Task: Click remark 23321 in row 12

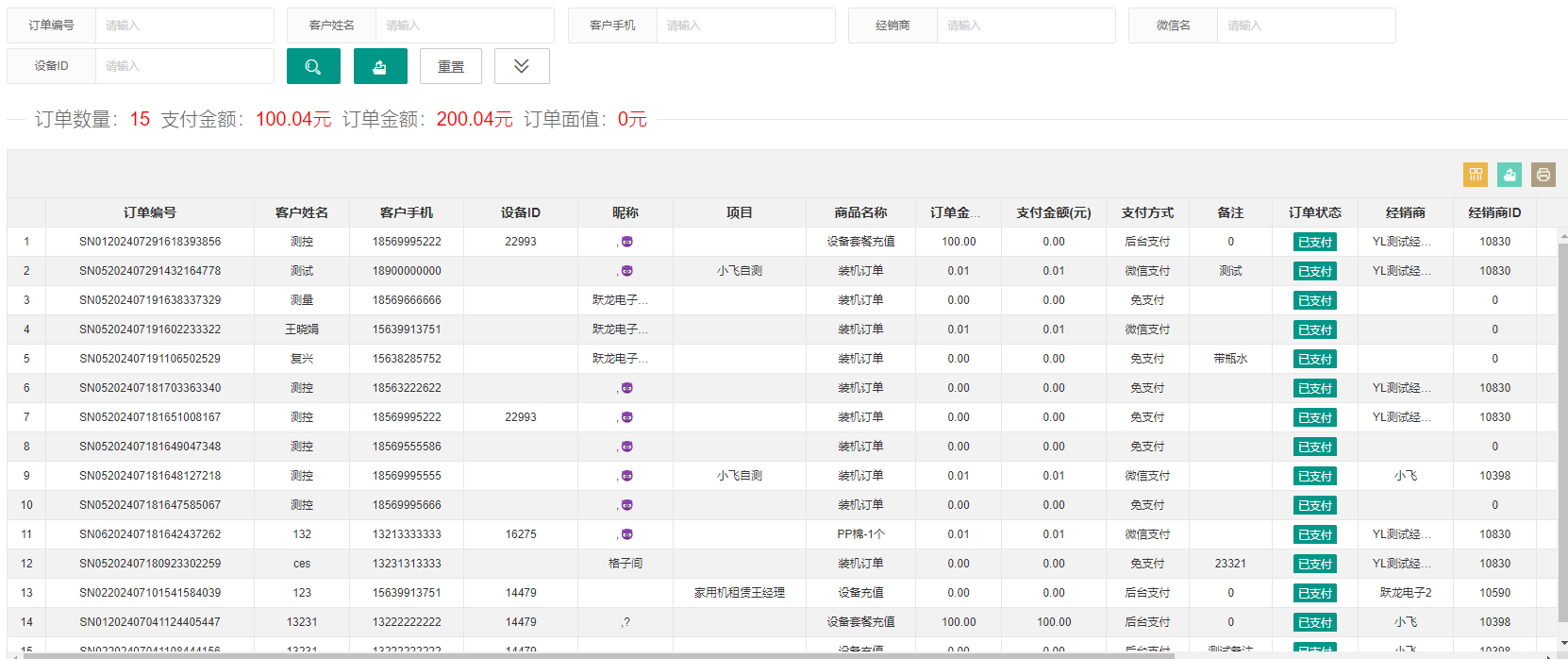Action: coord(1230,564)
